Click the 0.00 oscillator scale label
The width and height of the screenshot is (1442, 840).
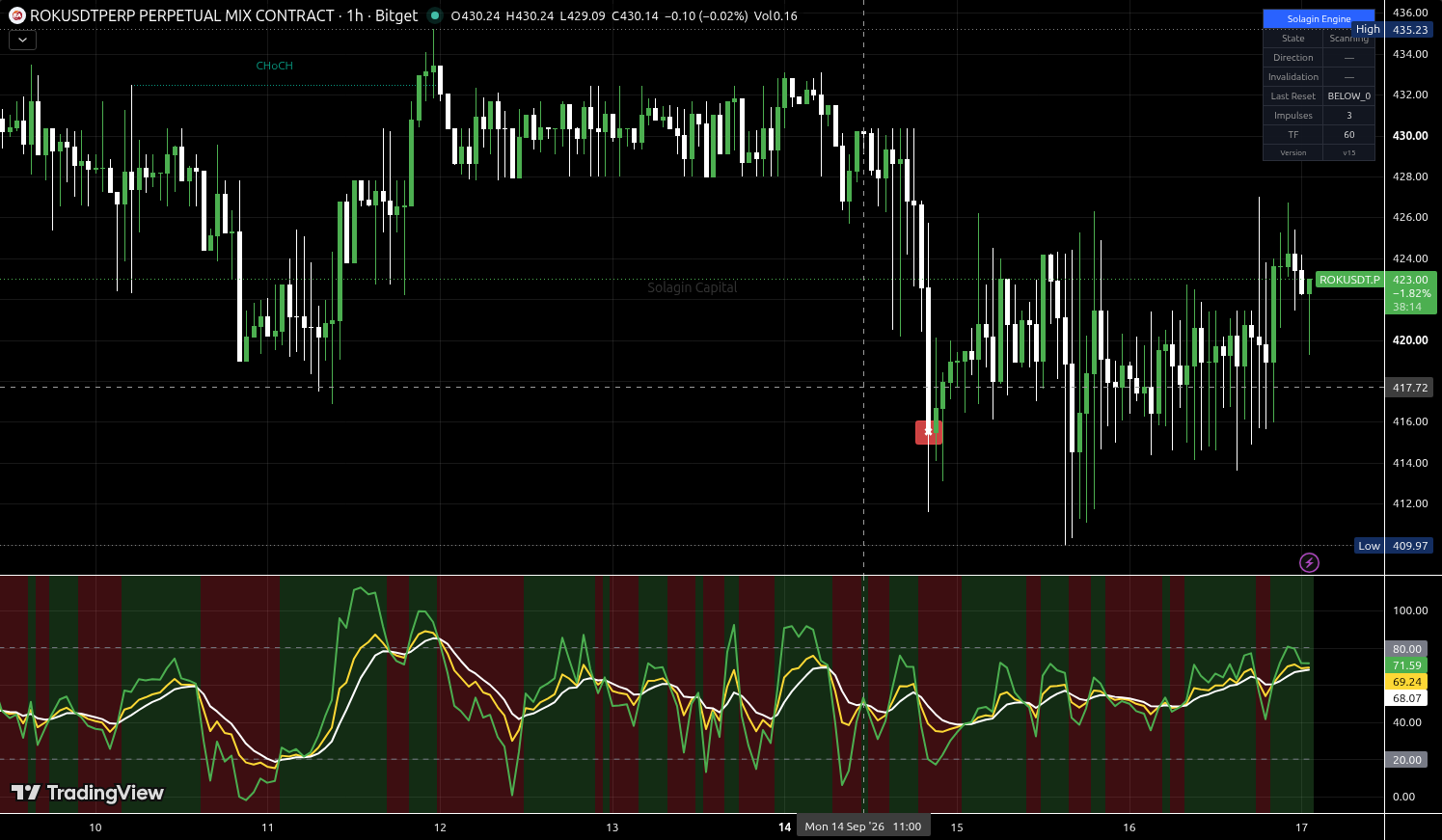pos(1403,797)
